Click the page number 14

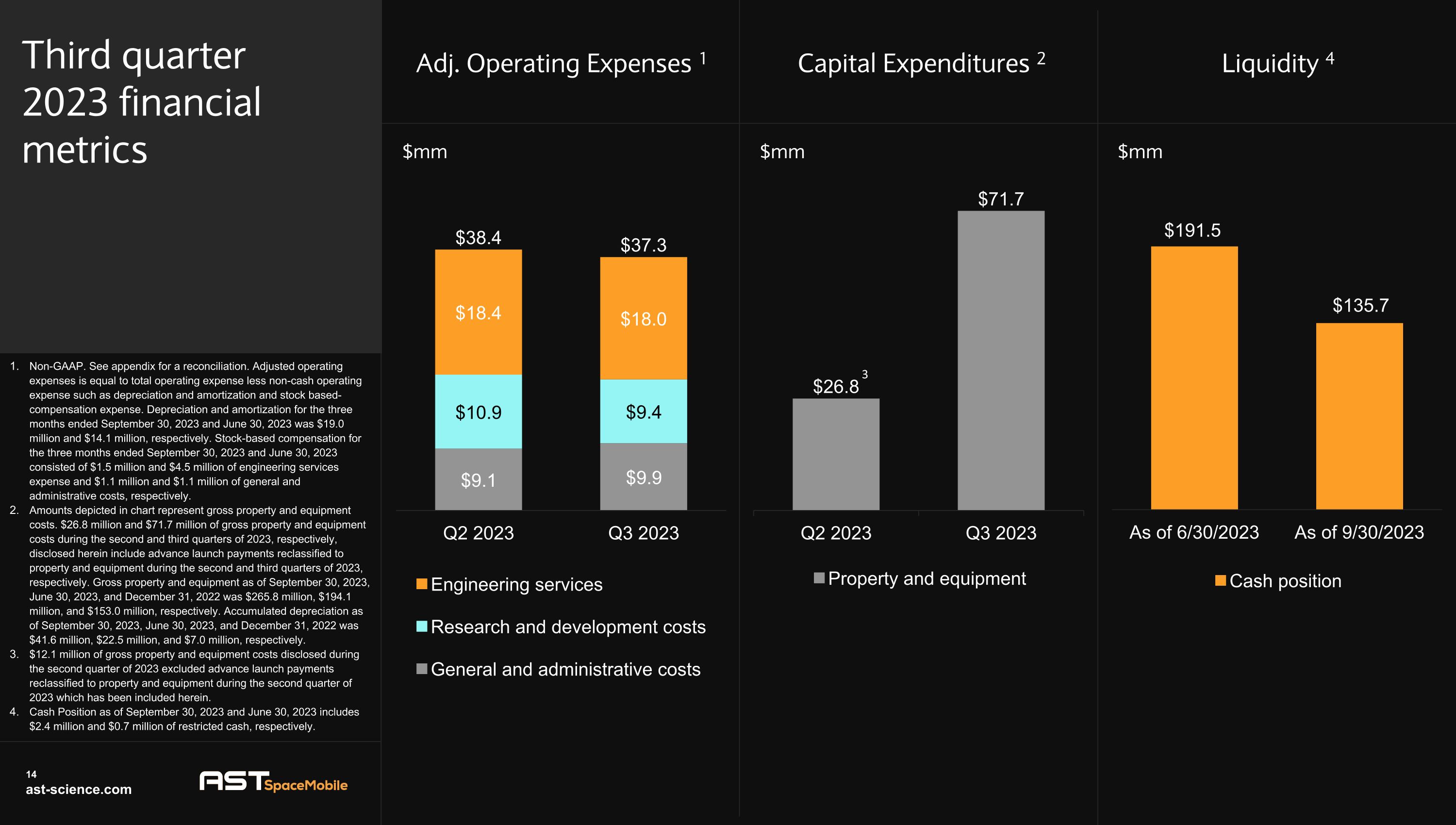coord(31,774)
